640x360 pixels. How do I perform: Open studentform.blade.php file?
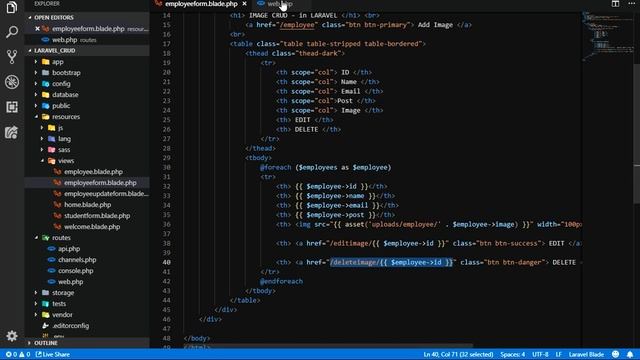coord(97,216)
